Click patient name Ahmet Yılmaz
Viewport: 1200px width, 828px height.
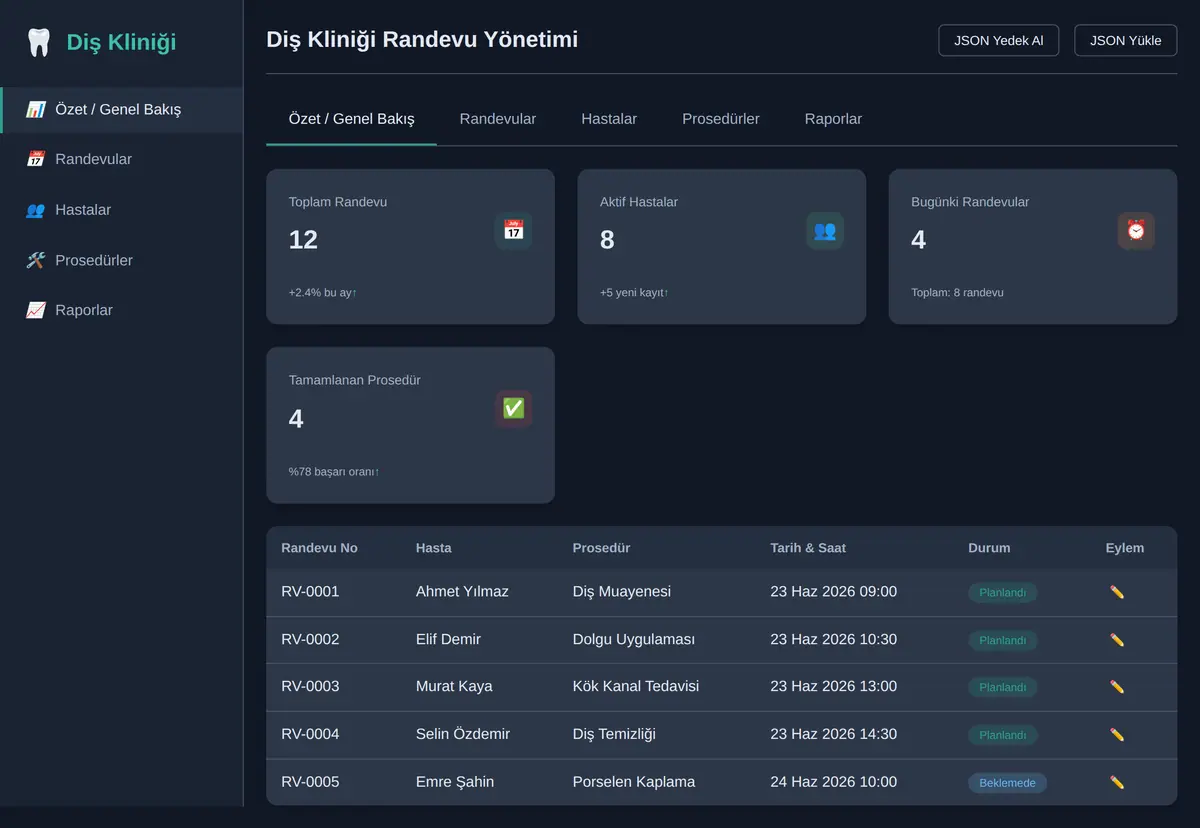462,592
